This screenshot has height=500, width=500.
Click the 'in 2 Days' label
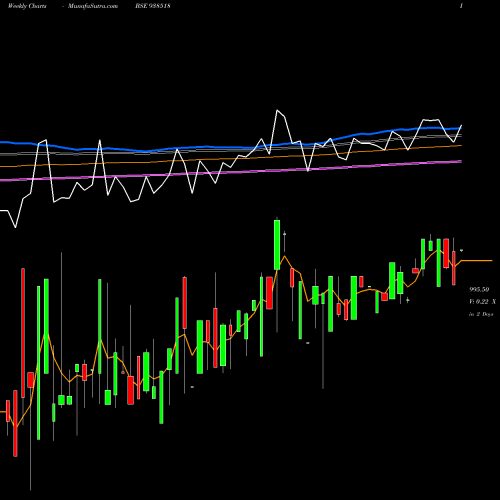point(481,314)
